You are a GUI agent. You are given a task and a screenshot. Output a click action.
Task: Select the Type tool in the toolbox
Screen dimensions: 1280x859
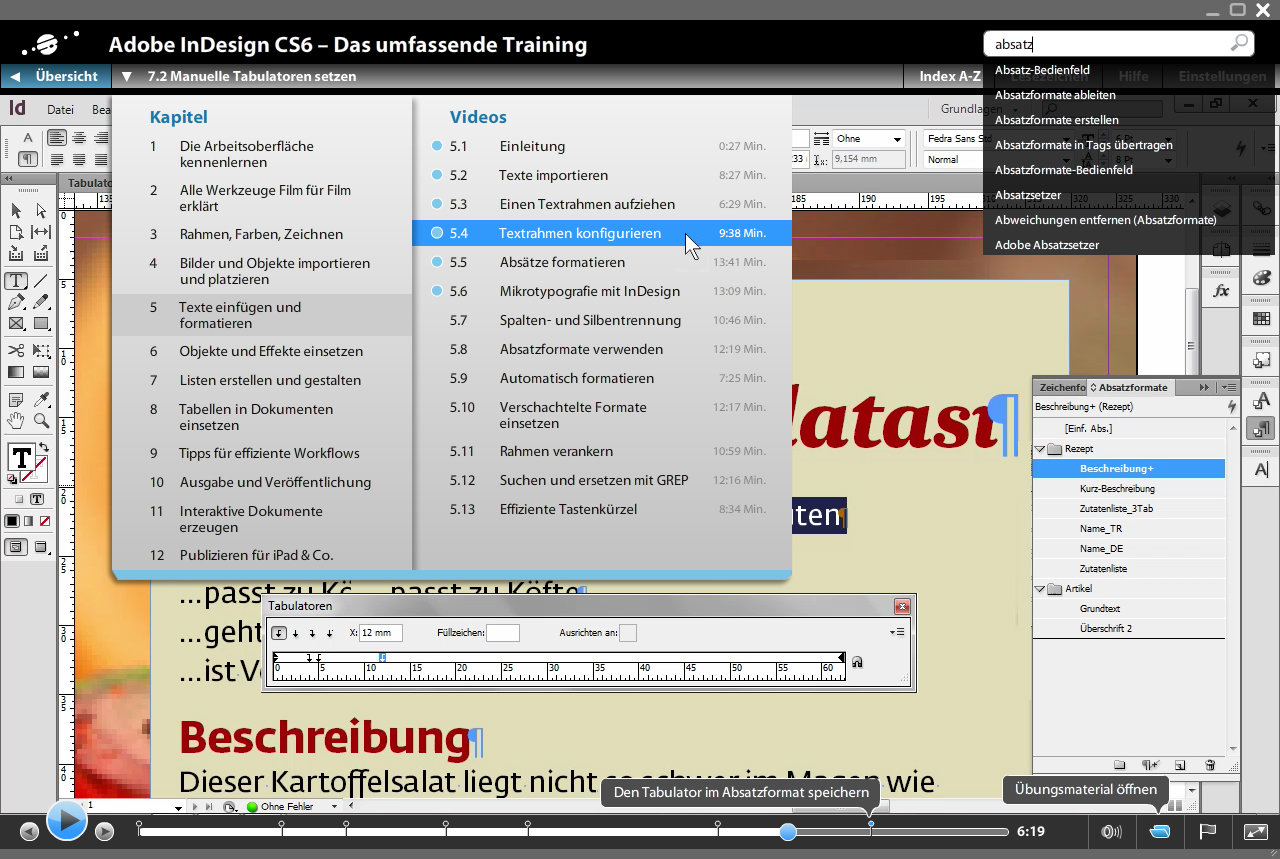(17, 281)
